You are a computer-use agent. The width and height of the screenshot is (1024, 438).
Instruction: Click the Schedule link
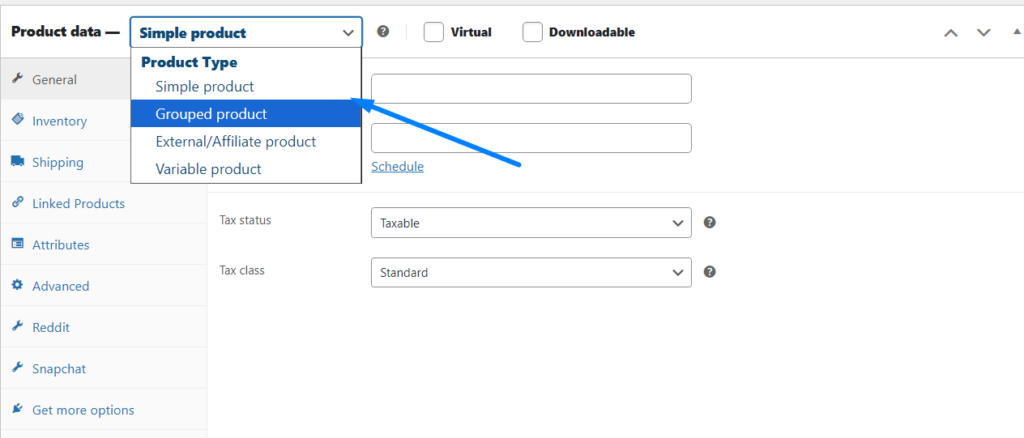397,166
